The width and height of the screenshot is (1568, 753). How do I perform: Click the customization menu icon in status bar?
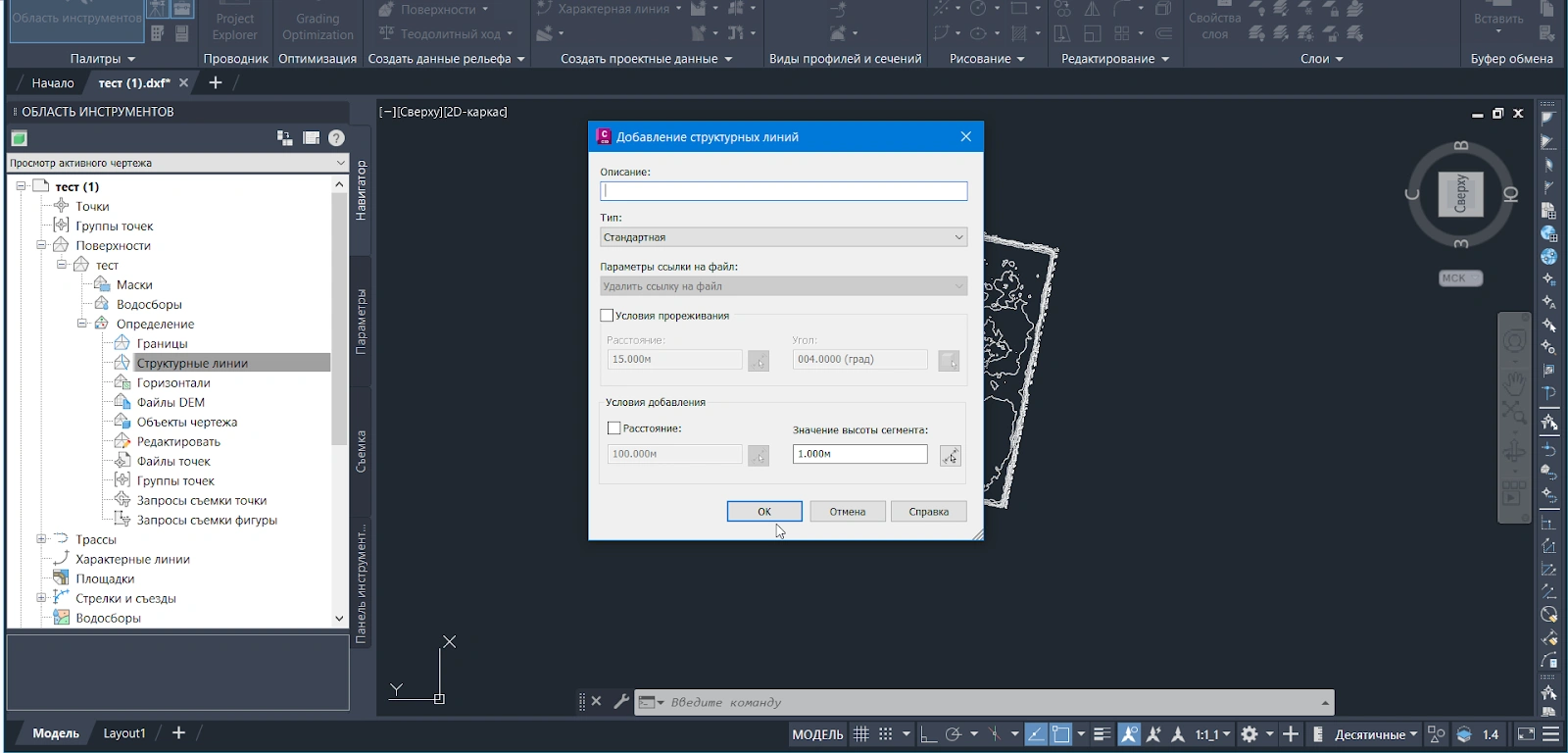[x=1551, y=734]
